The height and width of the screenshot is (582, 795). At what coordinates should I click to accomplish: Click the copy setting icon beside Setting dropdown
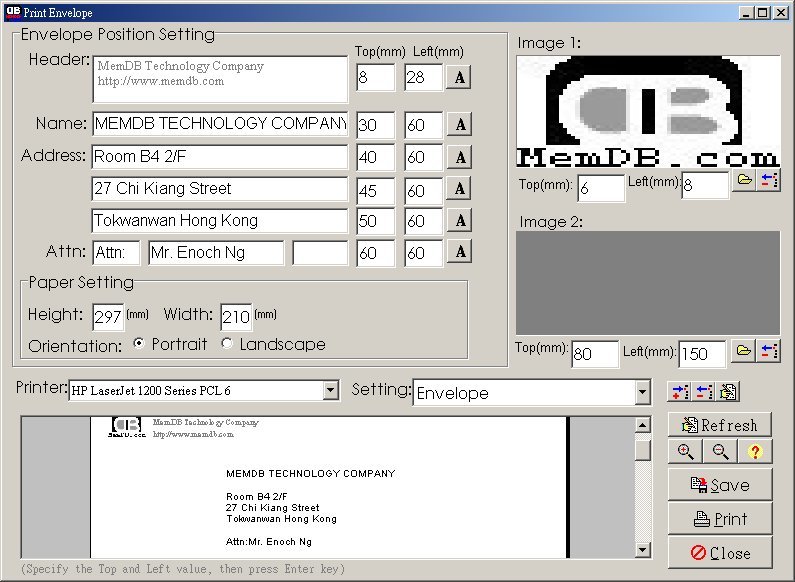(728, 391)
